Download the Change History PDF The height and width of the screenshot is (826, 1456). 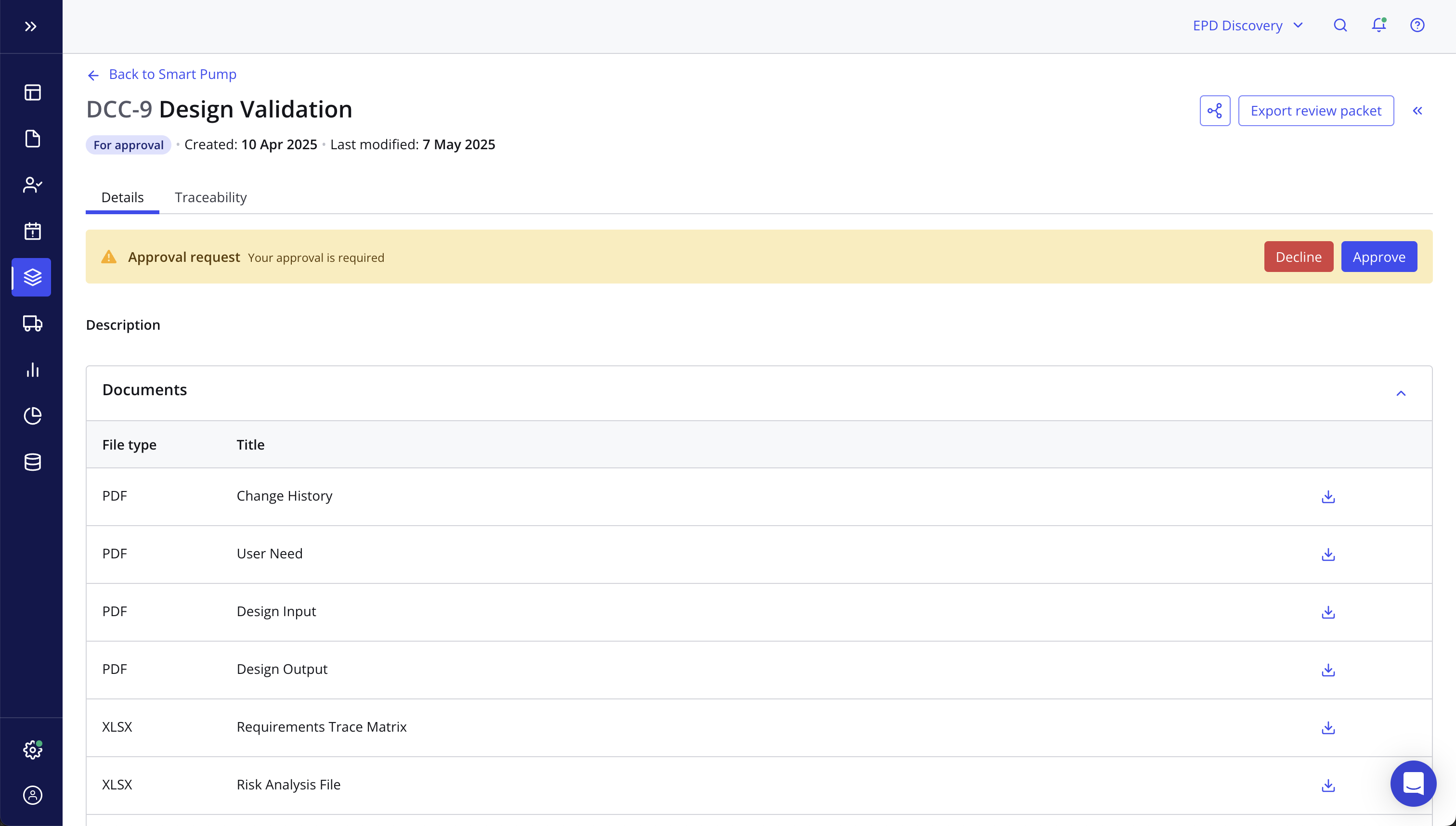click(x=1328, y=496)
